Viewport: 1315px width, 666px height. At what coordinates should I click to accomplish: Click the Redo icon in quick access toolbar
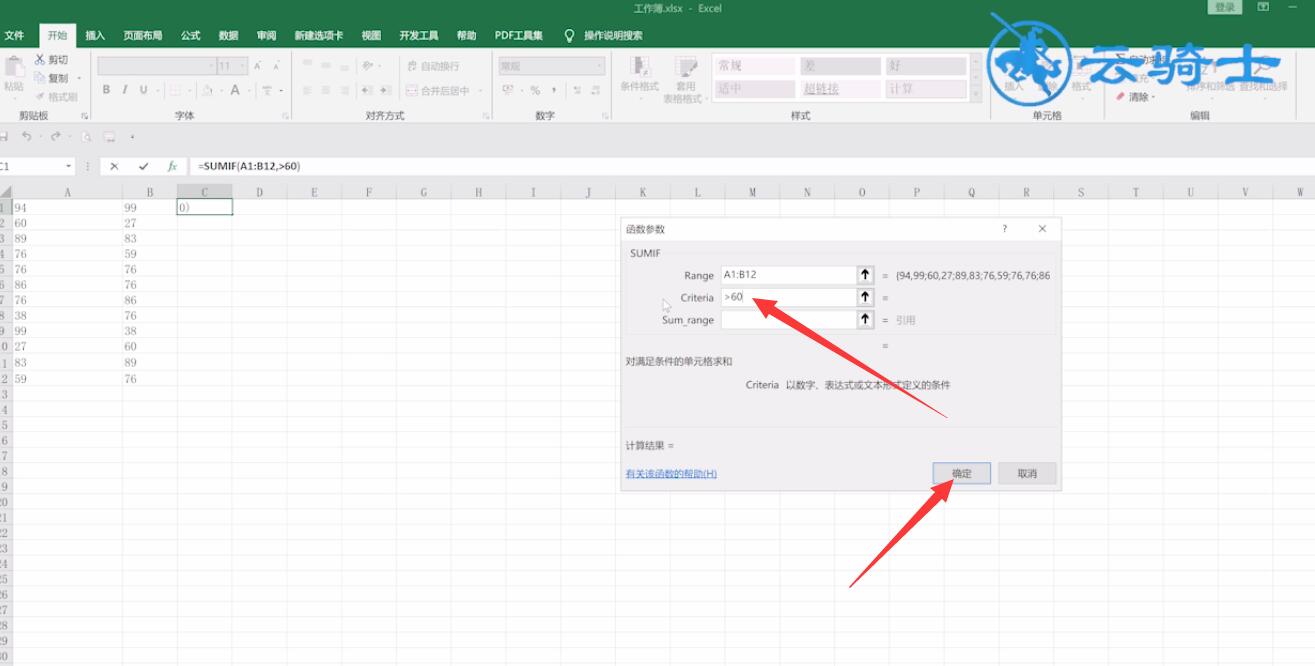coord(55,136)
